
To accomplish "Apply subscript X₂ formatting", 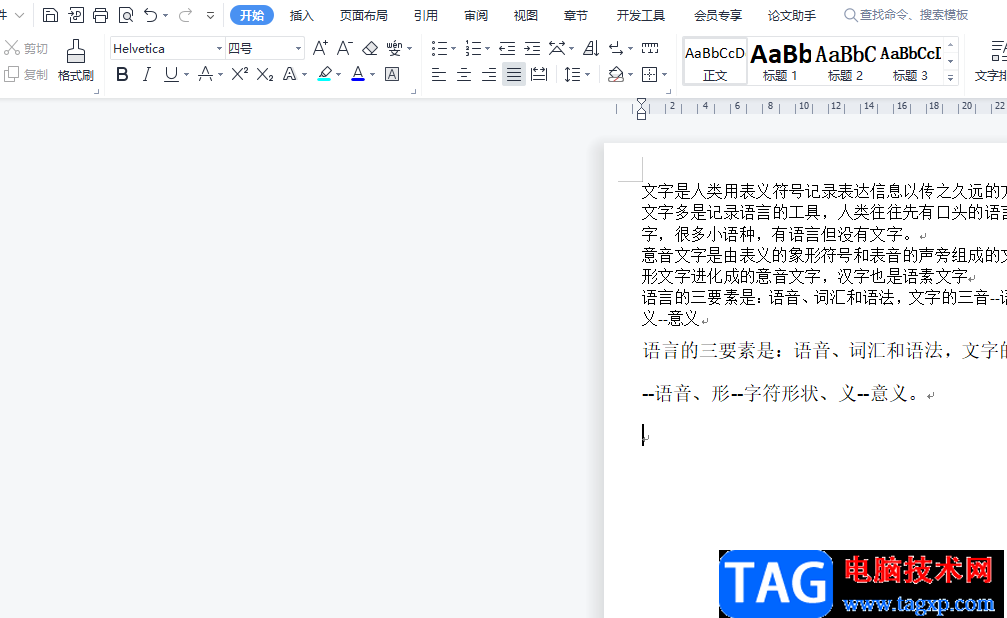I will [265, 75].
